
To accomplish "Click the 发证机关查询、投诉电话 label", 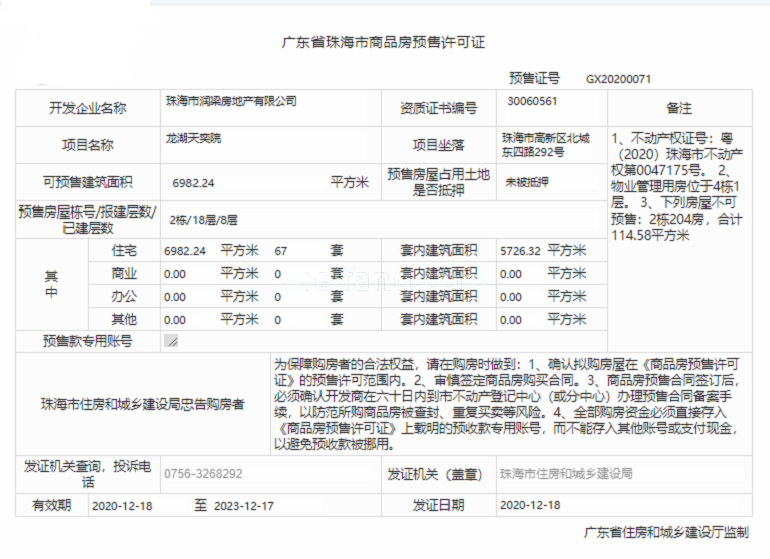I will click(x=87, y=474).
